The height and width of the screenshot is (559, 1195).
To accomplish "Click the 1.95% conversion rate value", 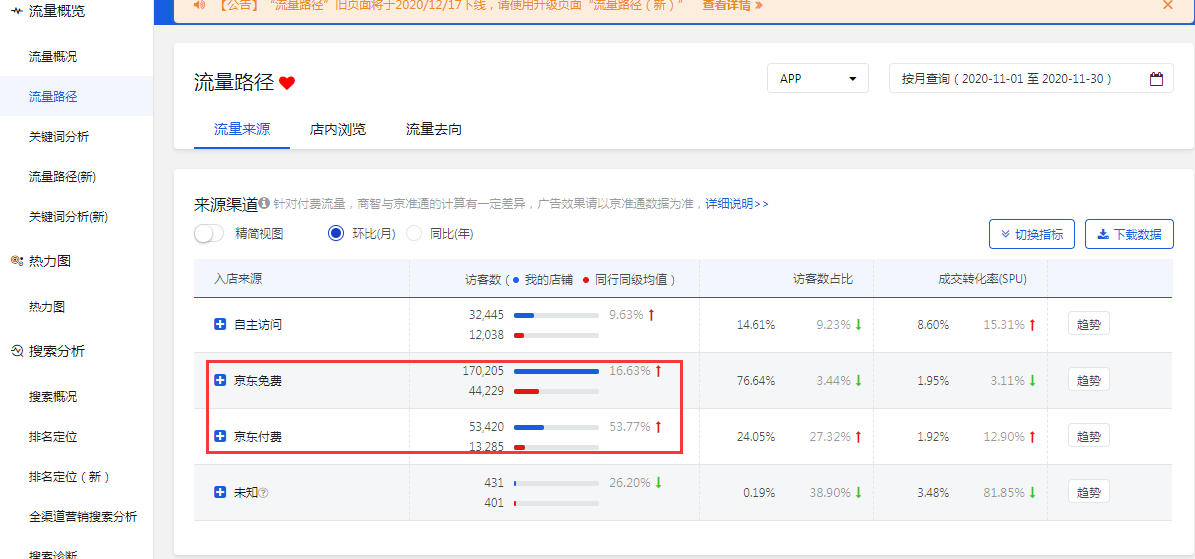I will 933,380.
